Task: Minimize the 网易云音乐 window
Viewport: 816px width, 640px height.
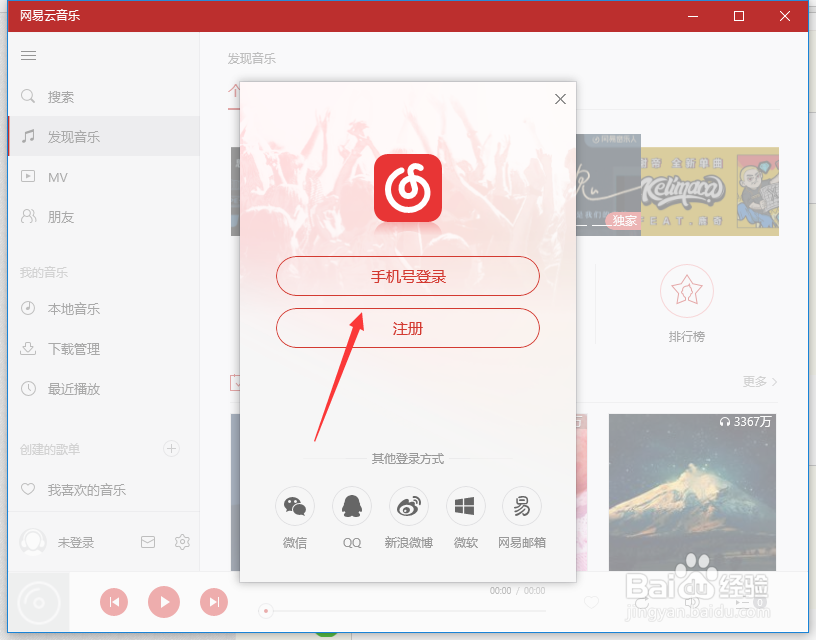Action: [x=693, y=16]
